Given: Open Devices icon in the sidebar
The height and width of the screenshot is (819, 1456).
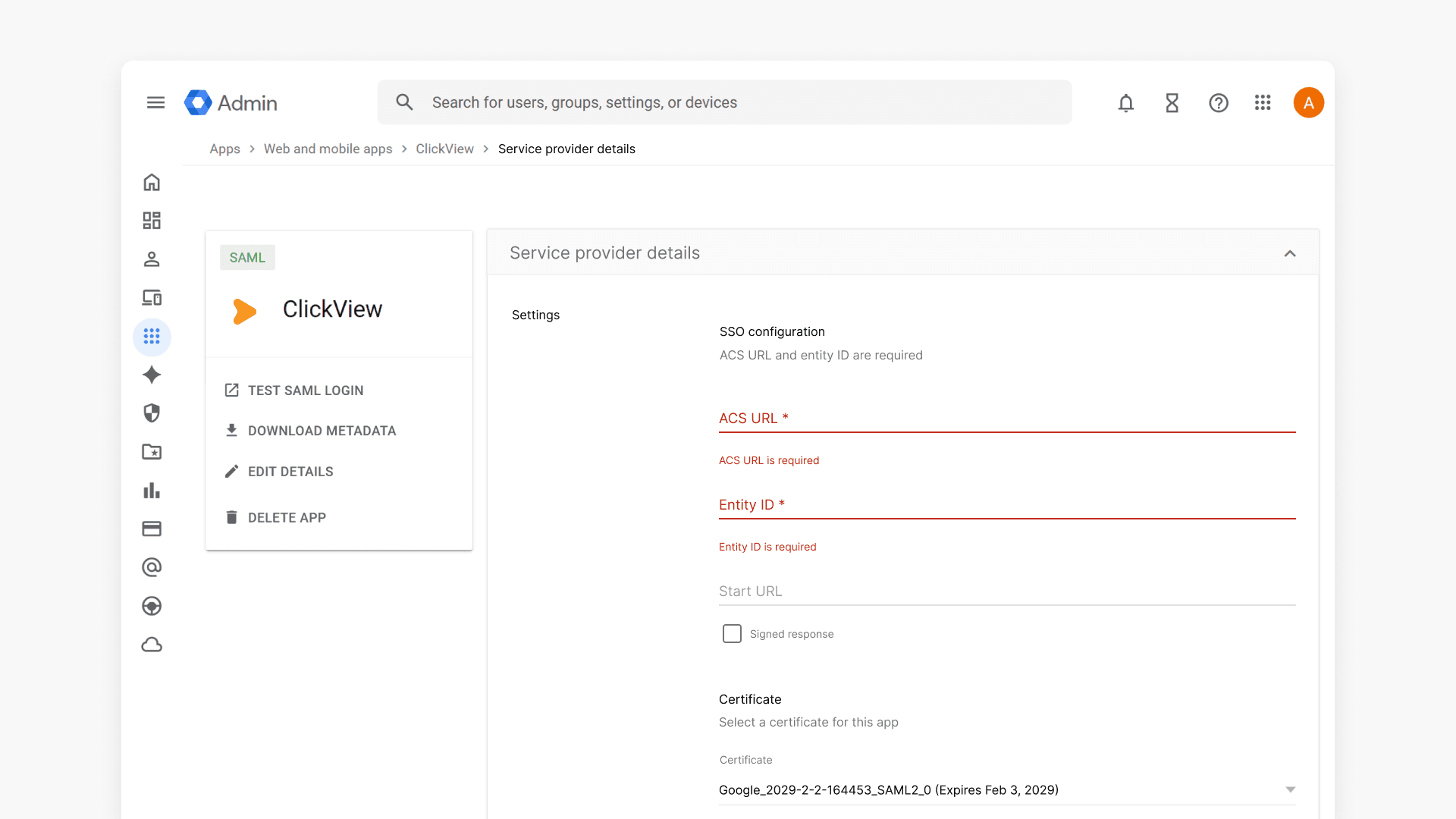Looking at the screenshot, I should (x=152, y=298).
